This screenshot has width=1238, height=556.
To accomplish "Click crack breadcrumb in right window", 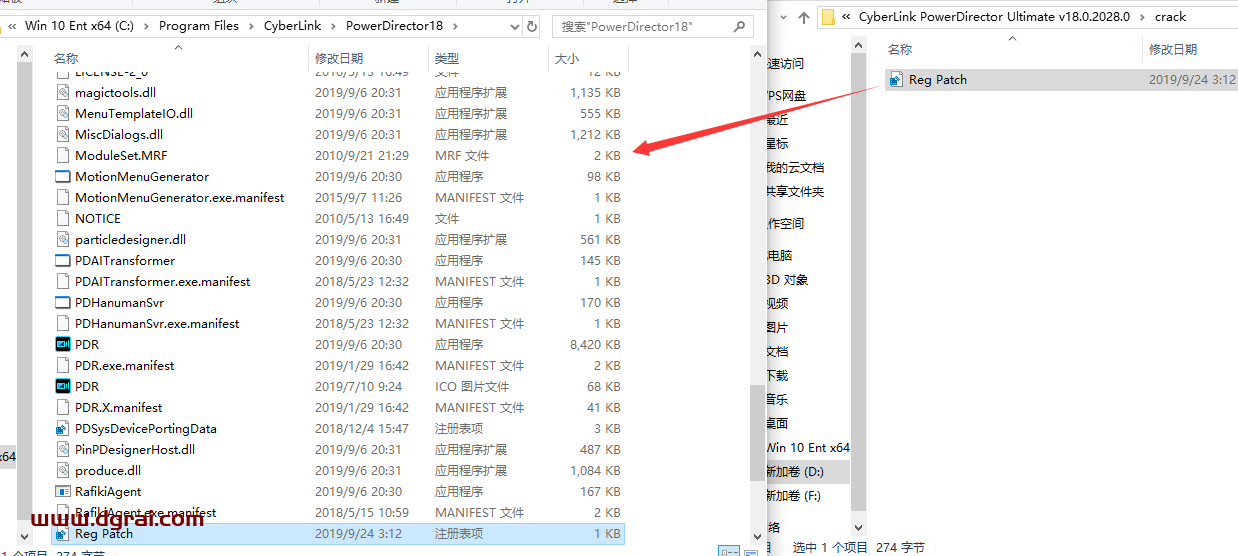I will pos(1170,16).
